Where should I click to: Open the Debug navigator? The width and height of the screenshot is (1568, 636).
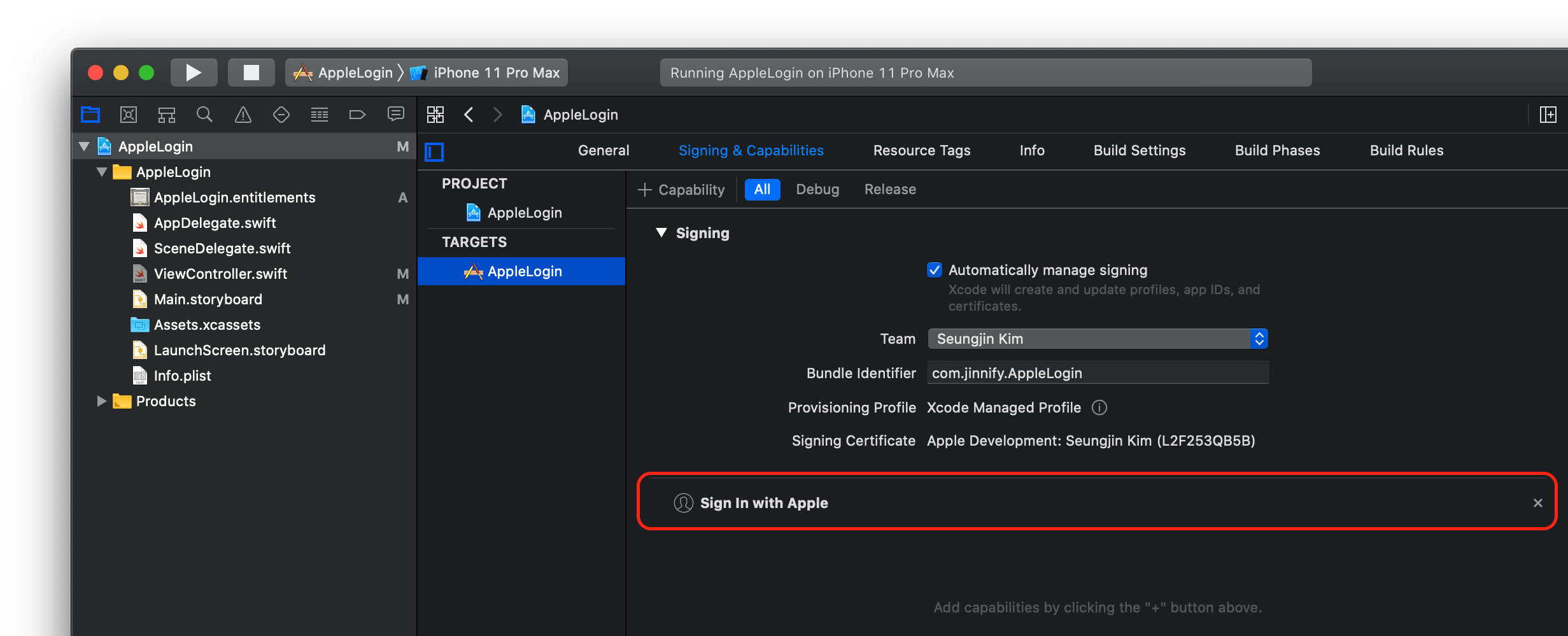[x=320, y=115]
